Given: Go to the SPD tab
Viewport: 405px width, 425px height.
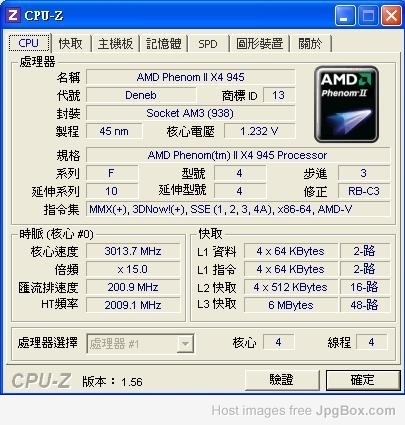Looking at the screenshot, I should click(208, 44).
